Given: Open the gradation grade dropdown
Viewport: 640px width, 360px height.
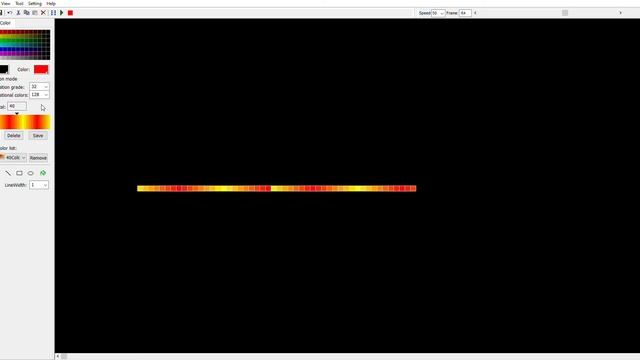Looking at the screenshot, I should pyautogui.click(x=39, y=87).
